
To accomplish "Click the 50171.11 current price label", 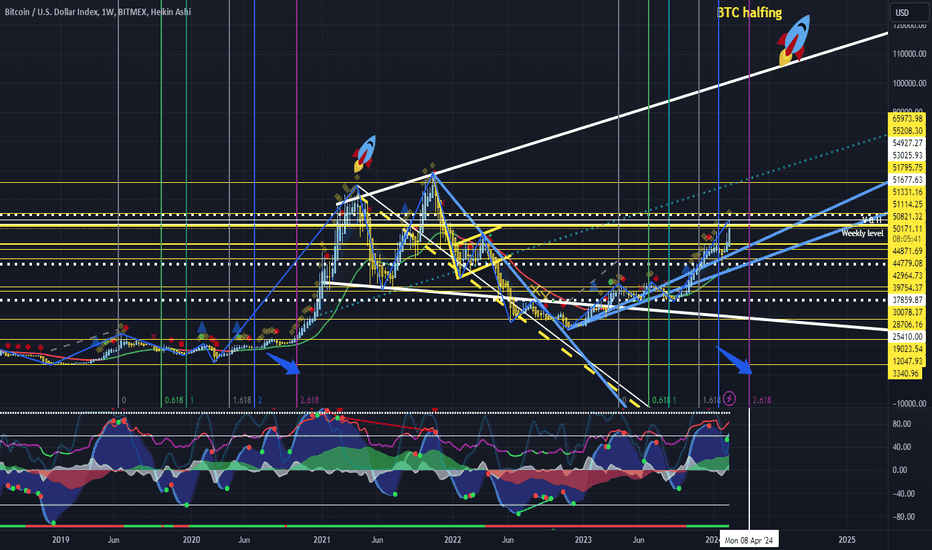I will point(908,228).
